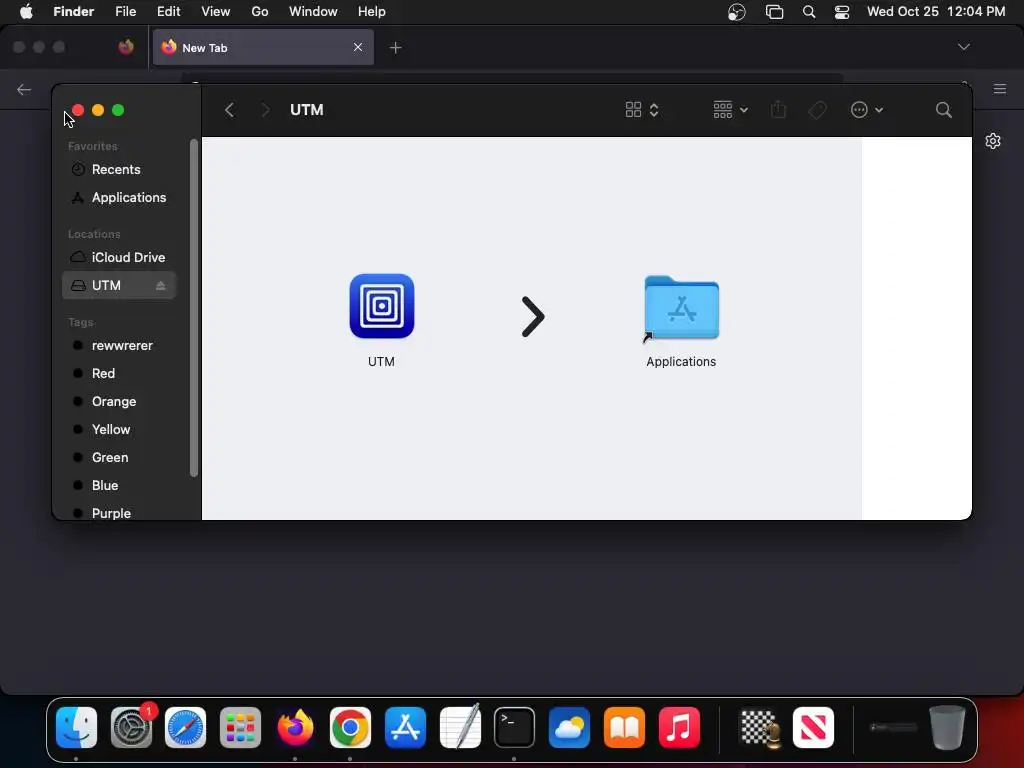Screen dimensions: 1024x768
Task: Go back in Finder window
Action: 229,110
